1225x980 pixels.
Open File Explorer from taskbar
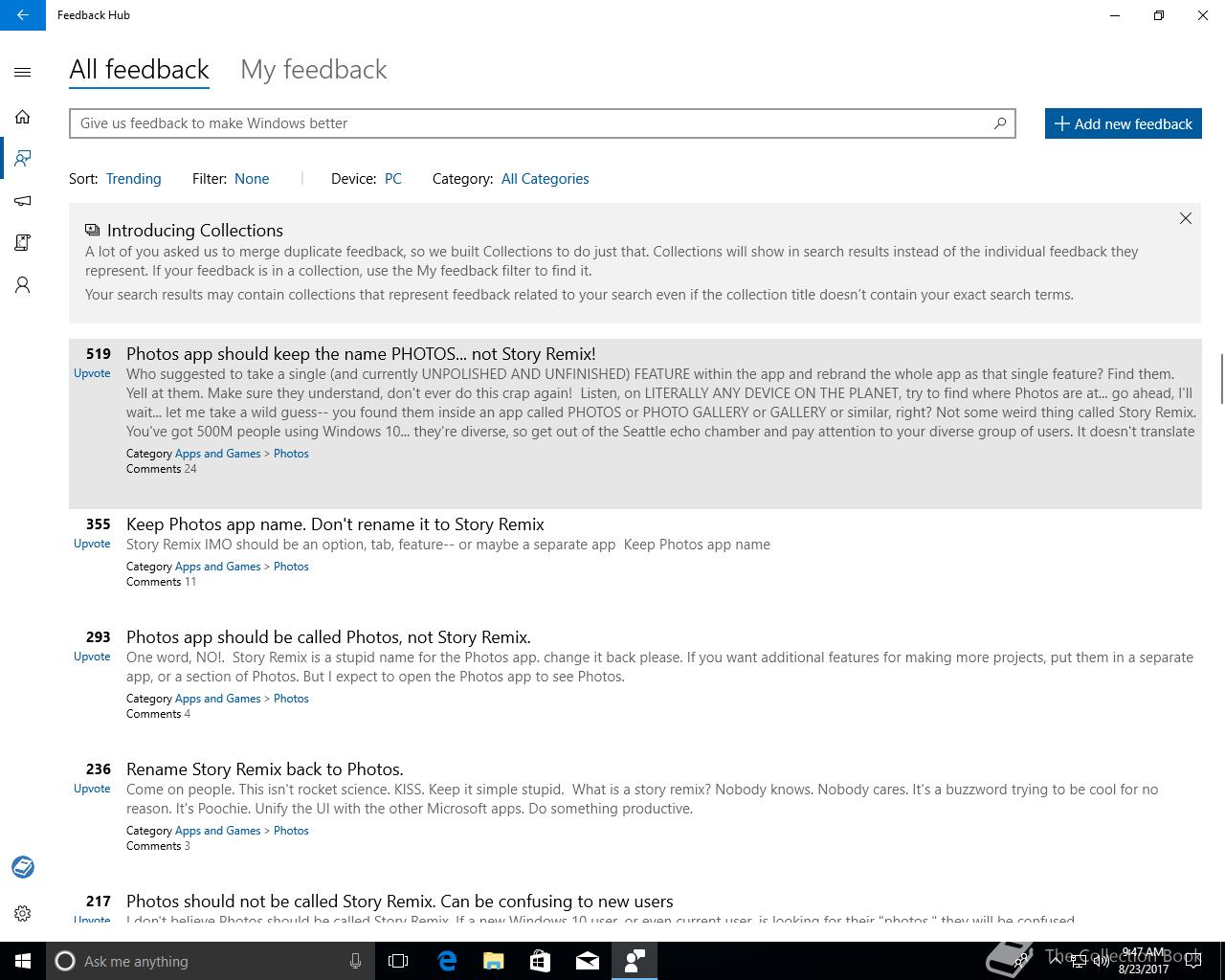tap(494, 961)
